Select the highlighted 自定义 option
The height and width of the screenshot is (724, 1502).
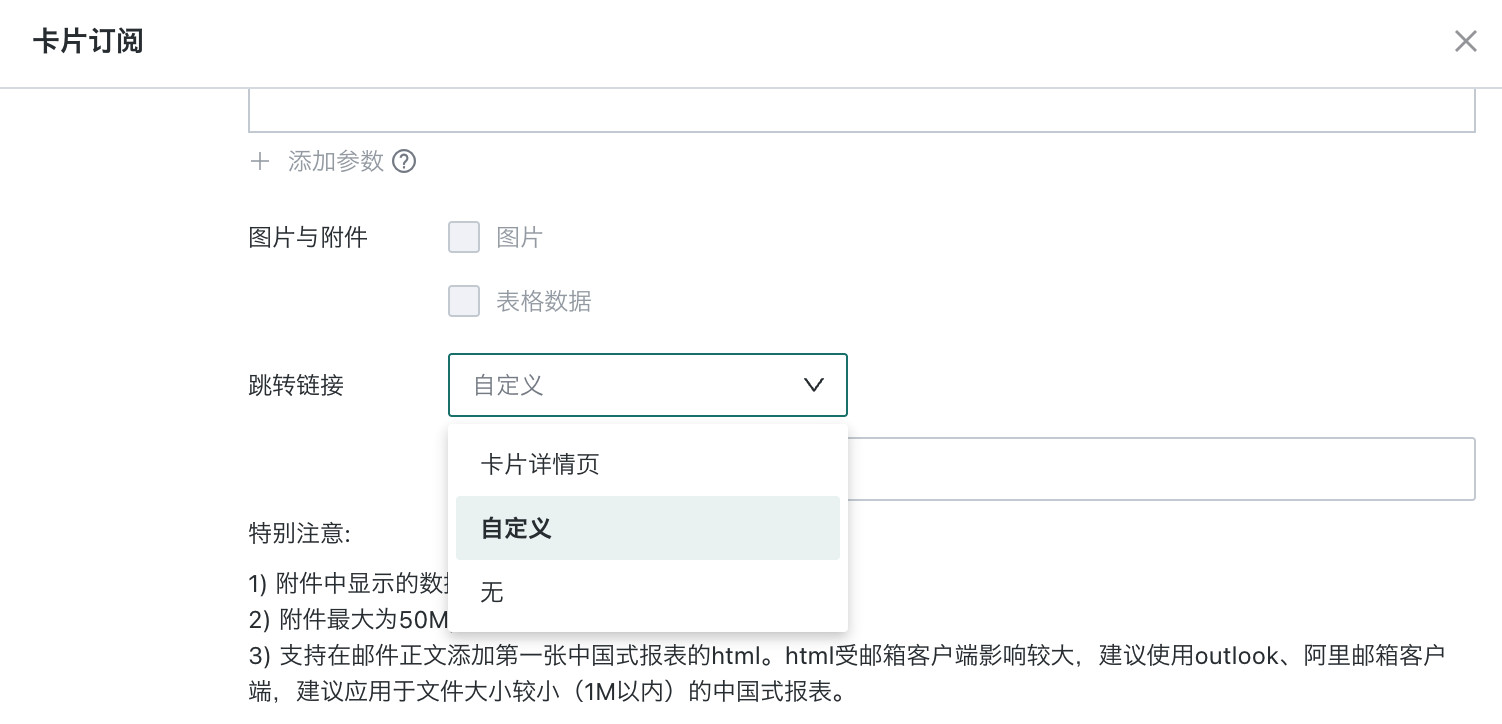point(648,528)
